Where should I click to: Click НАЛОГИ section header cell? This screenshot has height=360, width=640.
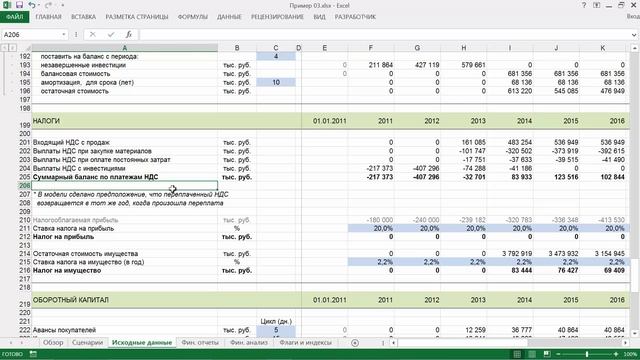coord(124,121)
